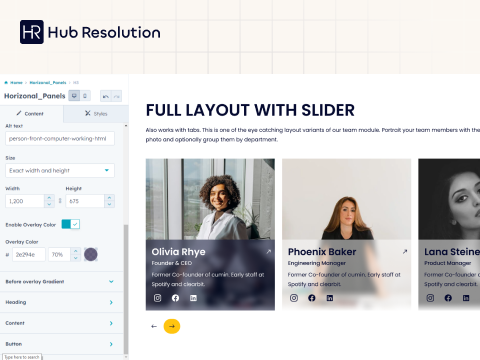
Task: Click the Horizonal_Panels module title
Action: pyautogui.click(x=35, y=96)
